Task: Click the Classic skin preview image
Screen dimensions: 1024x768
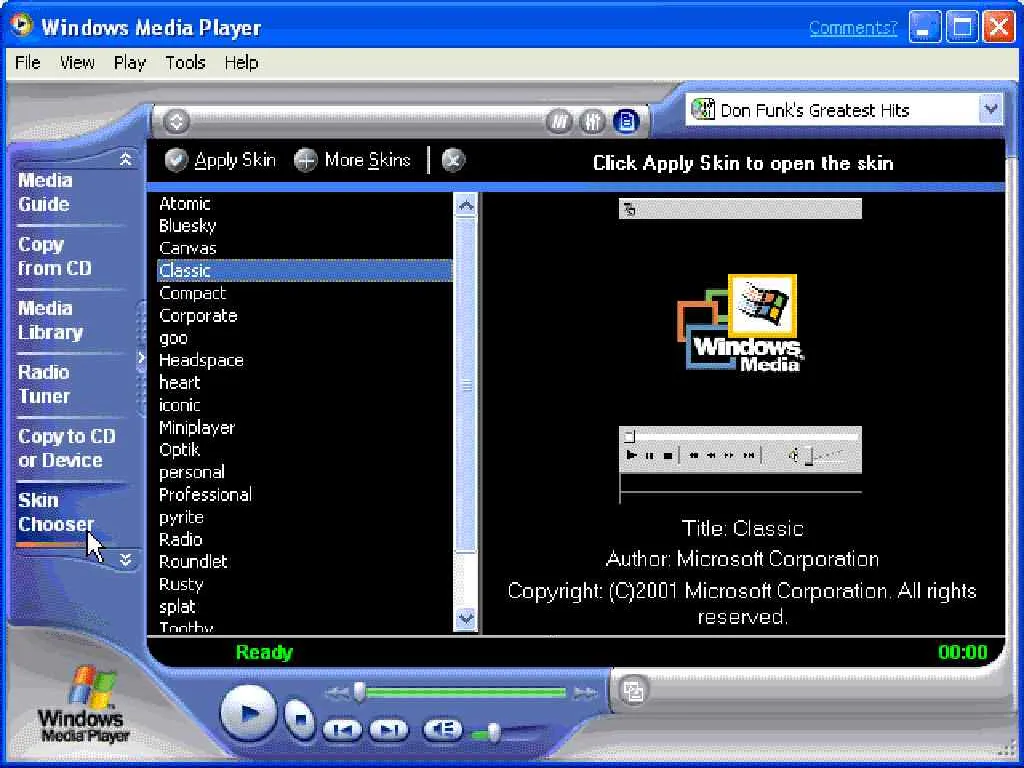Action: (740, 351)
